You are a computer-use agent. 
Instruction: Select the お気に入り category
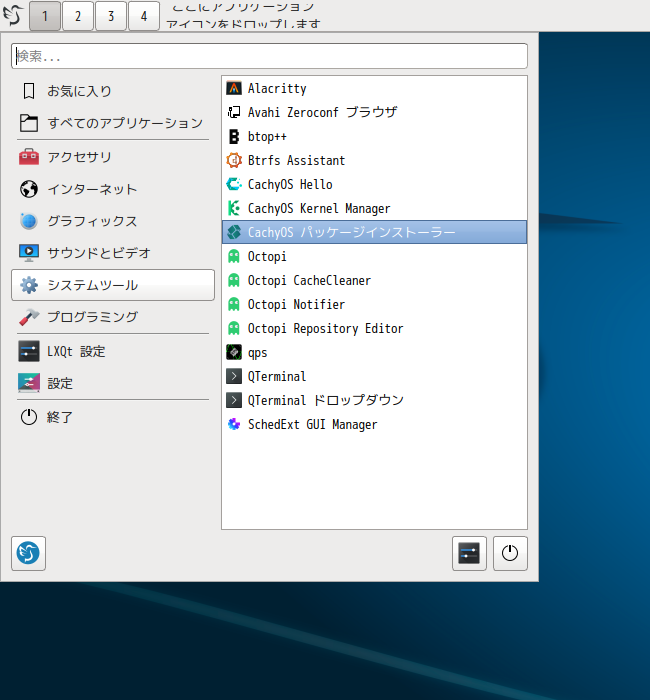pos(79,91)
